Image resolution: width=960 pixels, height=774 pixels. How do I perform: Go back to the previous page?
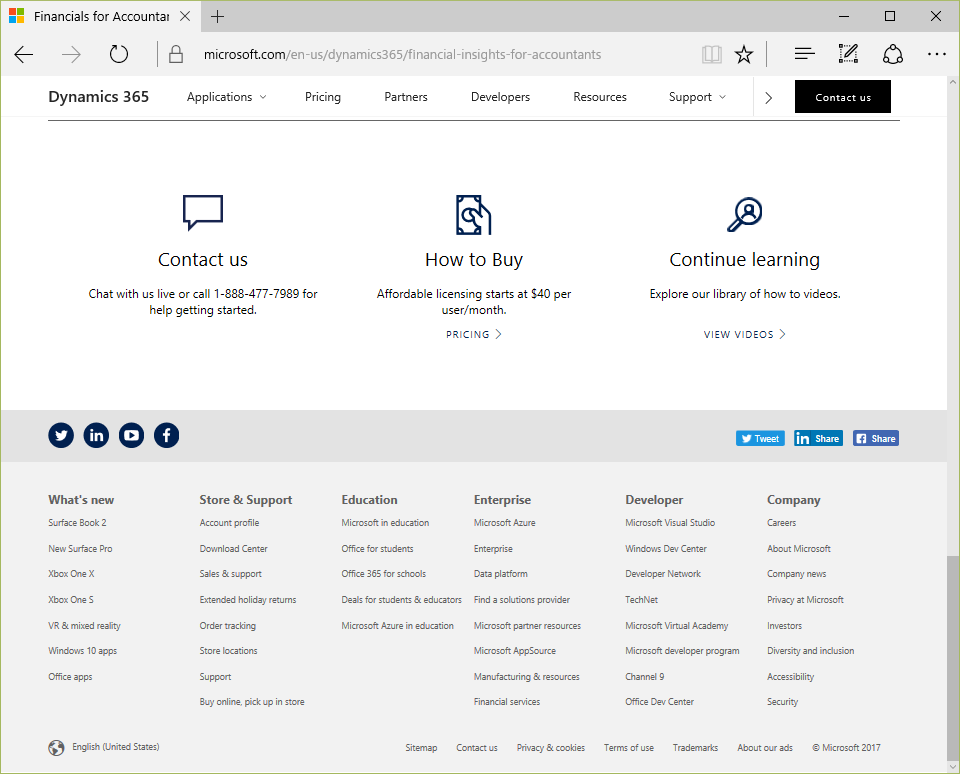pyautogui.click(x=23, y=54)
